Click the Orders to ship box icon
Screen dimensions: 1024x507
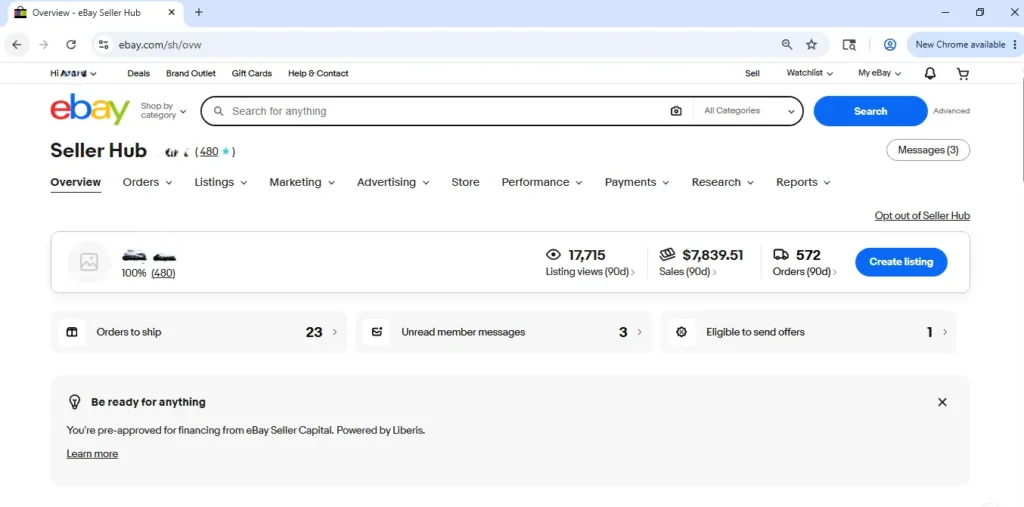tap(72, 332)
